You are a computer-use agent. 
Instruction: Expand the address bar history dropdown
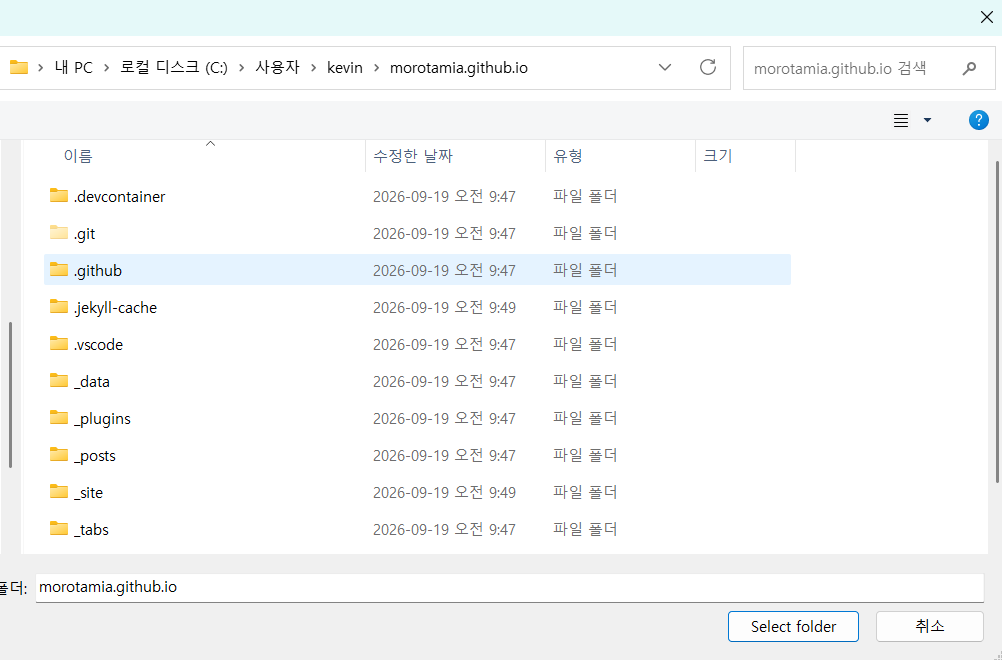click(665, 67)
